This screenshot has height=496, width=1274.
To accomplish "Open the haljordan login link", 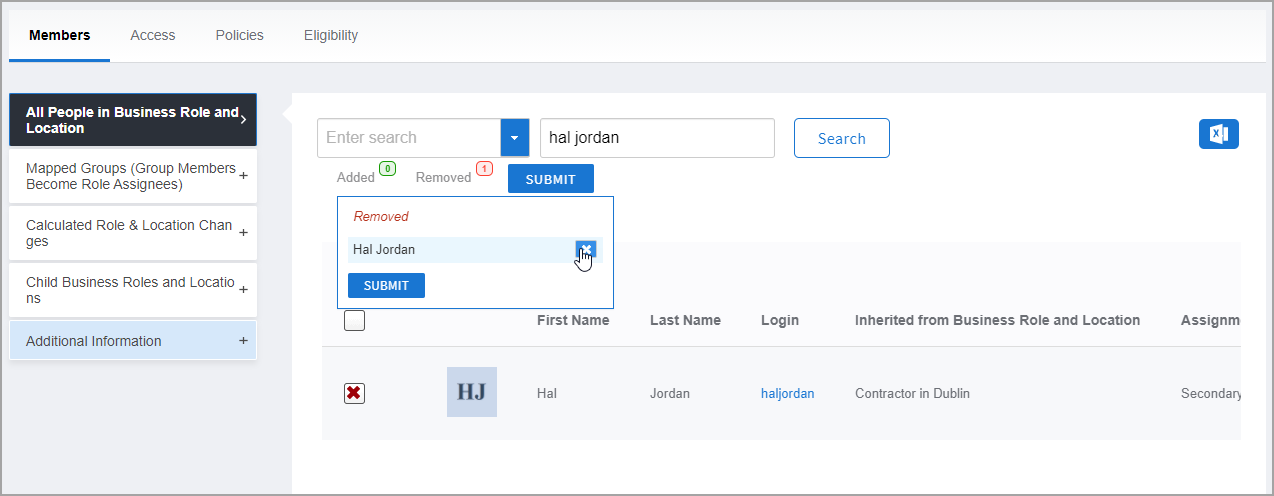I will point(787,393).
